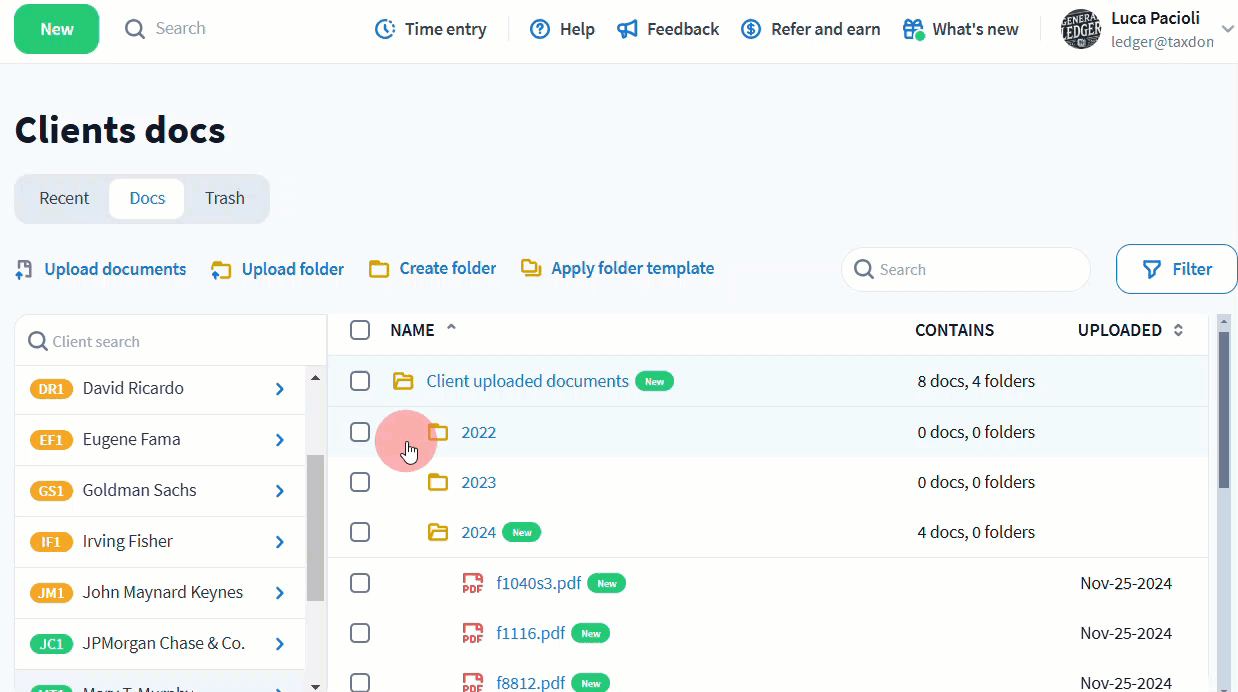Open the Time entry clock icon
This screenshot has height=692, width=1238.
385,29
